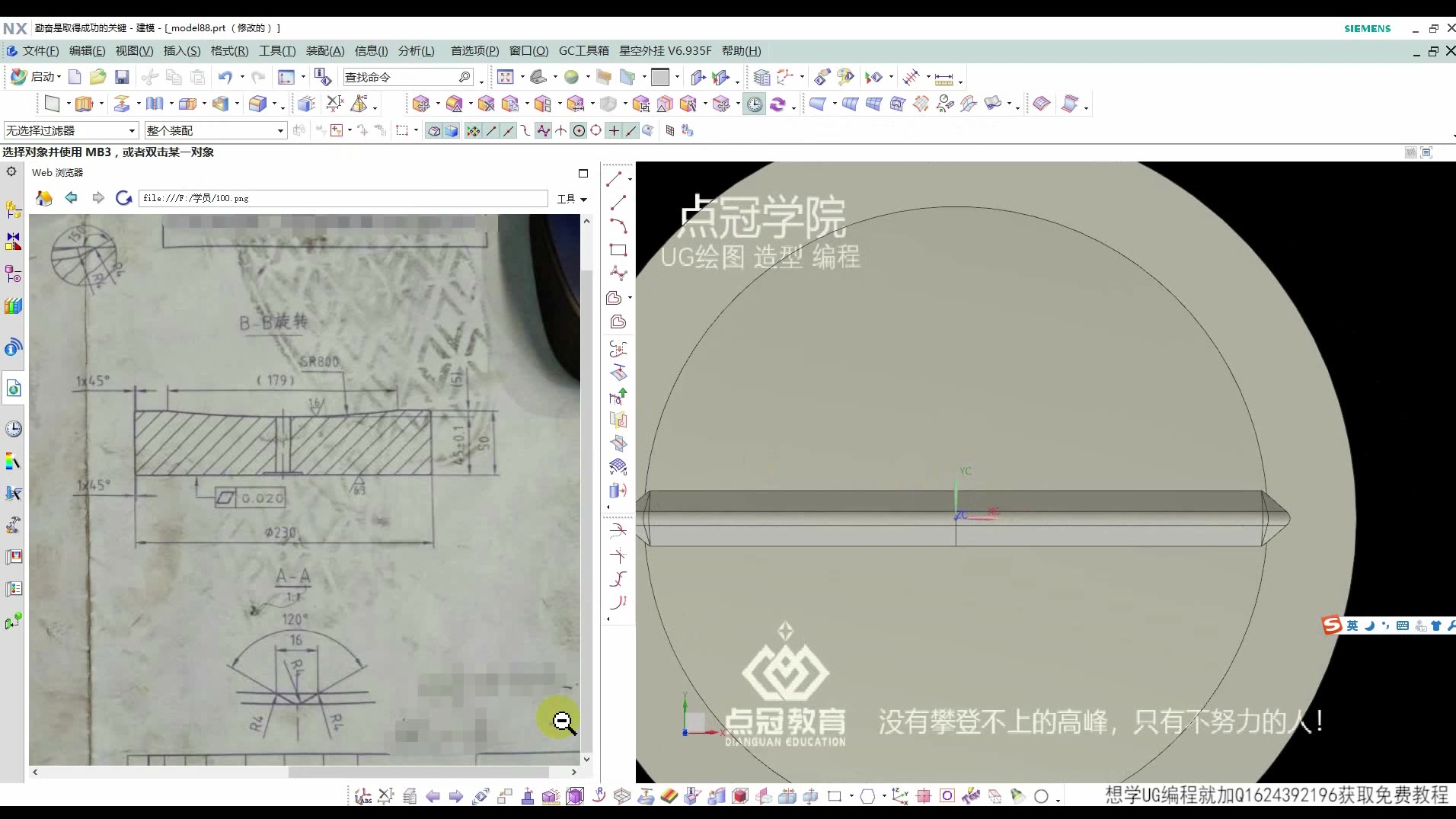Toggle the snap to midpoint option
The height and width of the screenshot is (819, 1456).
[x=508, y=131]
